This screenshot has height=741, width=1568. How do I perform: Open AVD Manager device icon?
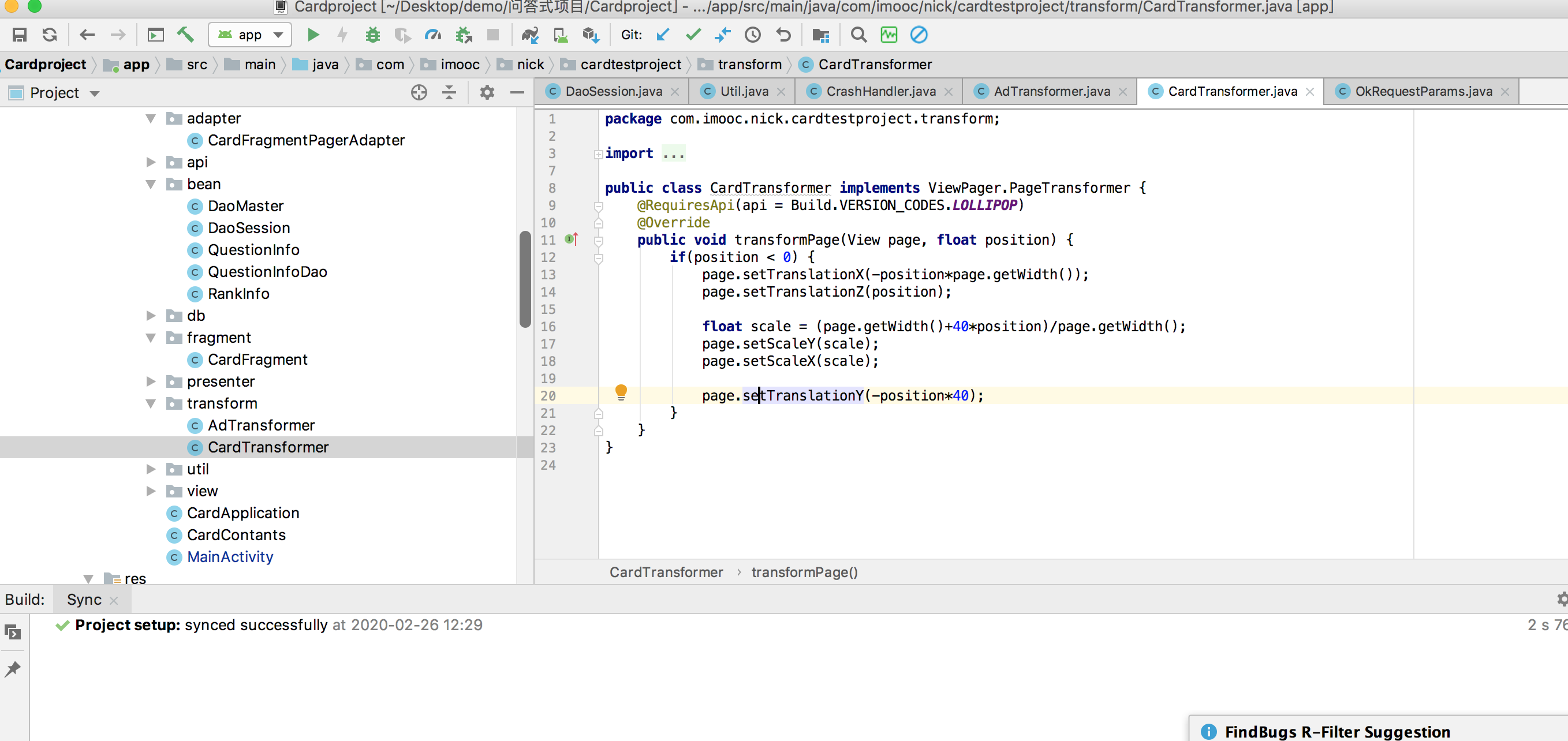coord(560,35)
